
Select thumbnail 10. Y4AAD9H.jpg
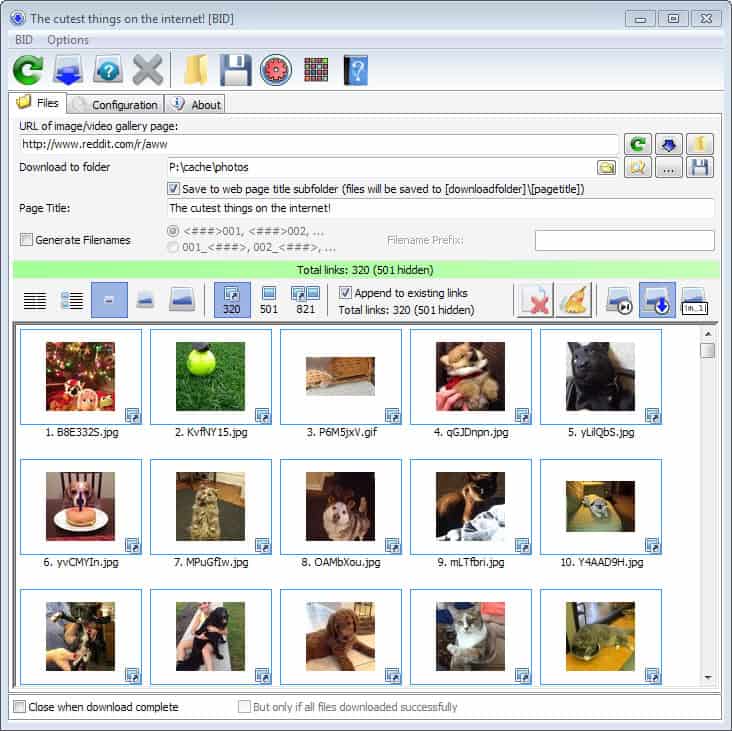(x=600, y=506)
